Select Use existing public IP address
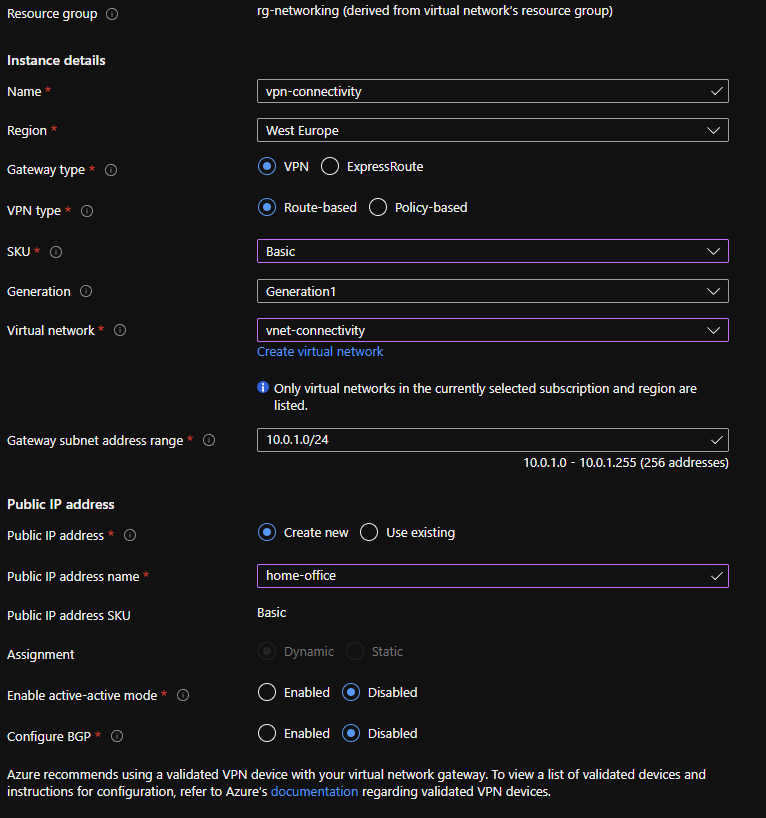 [x=369, y=533]
